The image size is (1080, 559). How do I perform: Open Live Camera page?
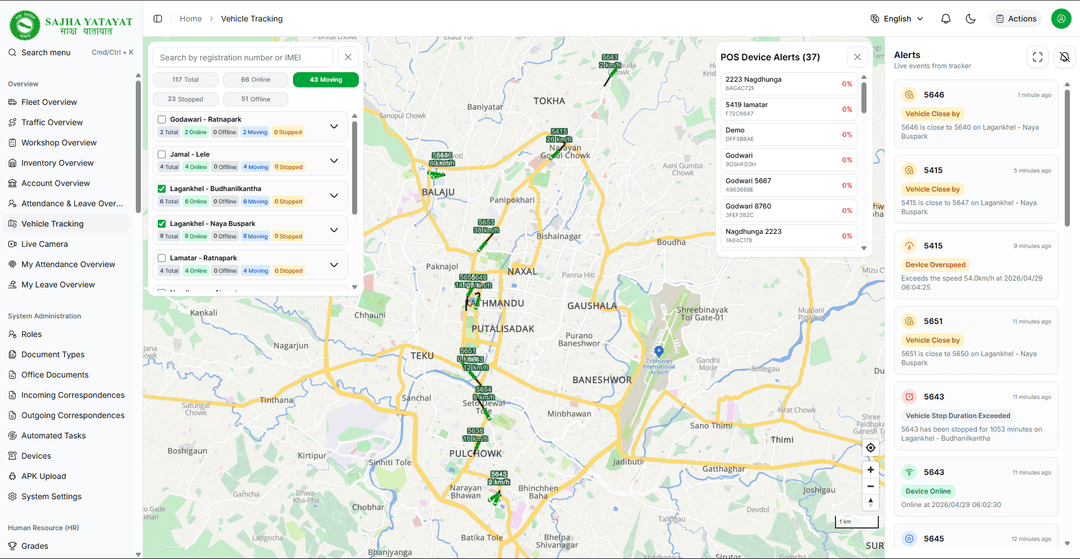(44, 244)
